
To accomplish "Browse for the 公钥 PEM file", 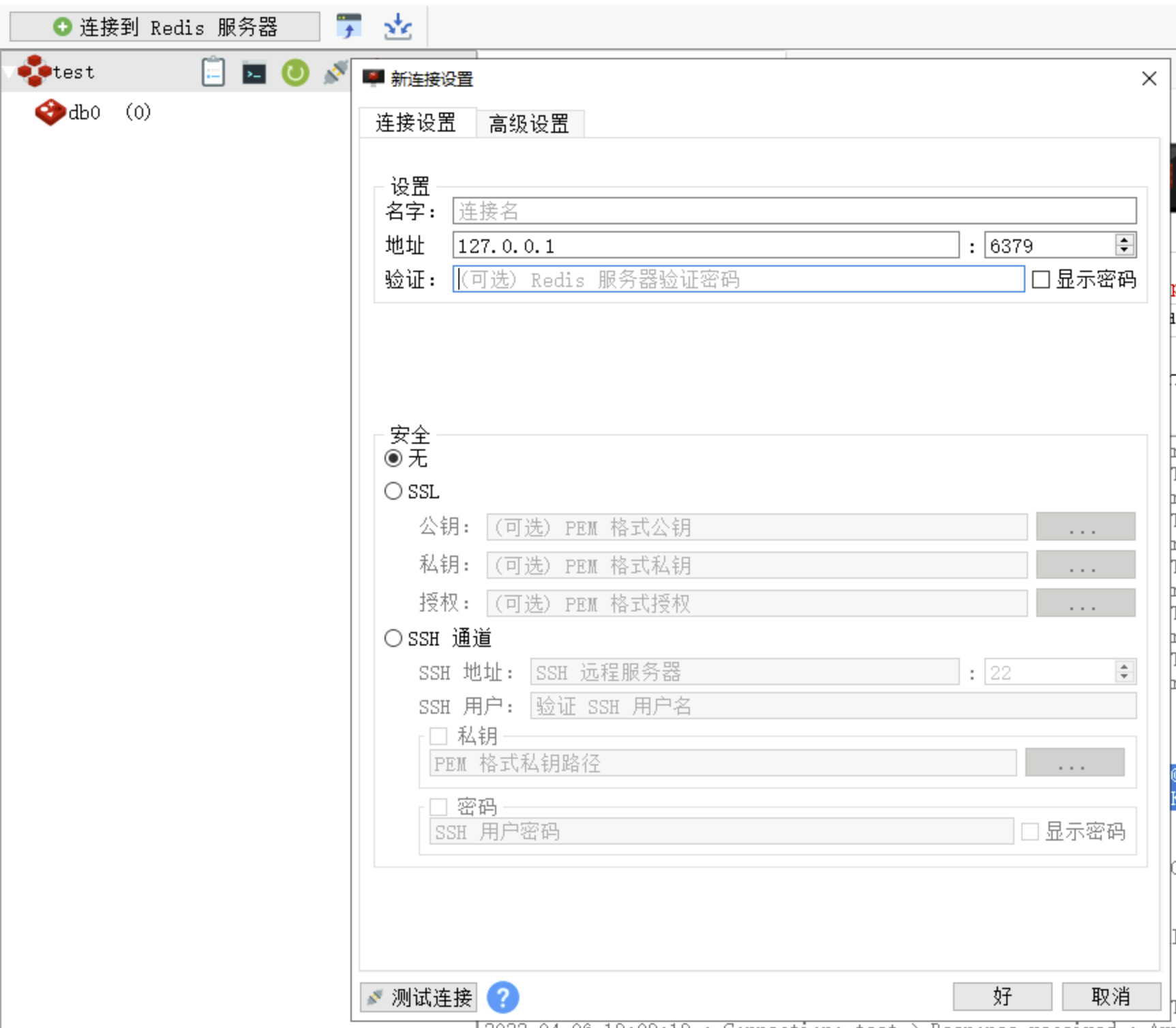I will (x=1086, y=527).
